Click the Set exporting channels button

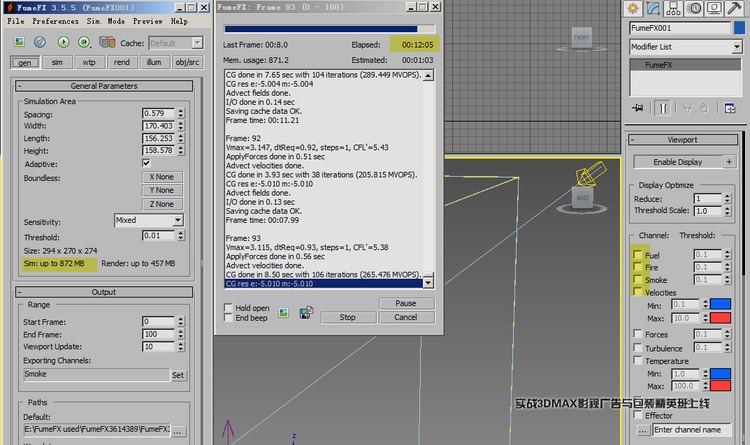[178, 375]
